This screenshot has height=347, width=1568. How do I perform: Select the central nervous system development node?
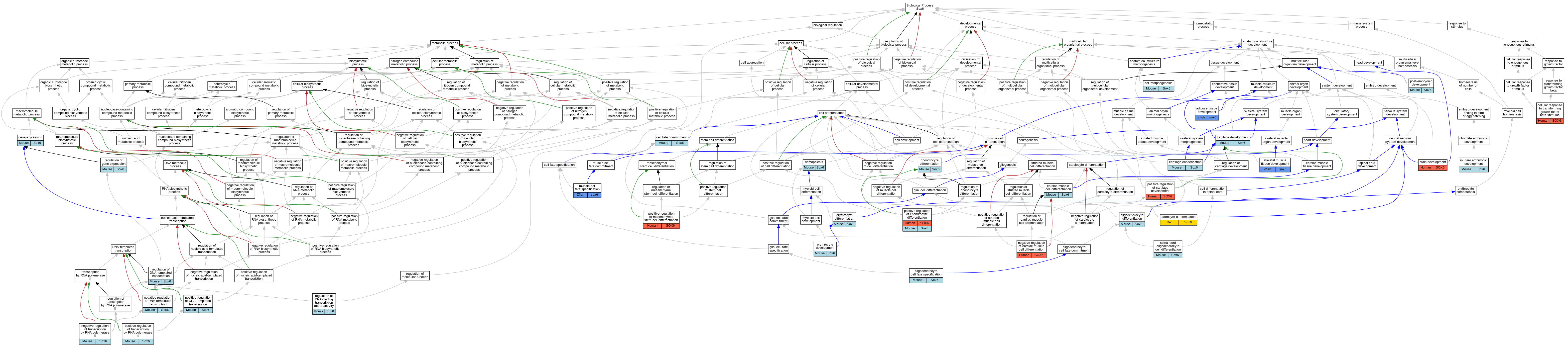(x=1400, y=140)
